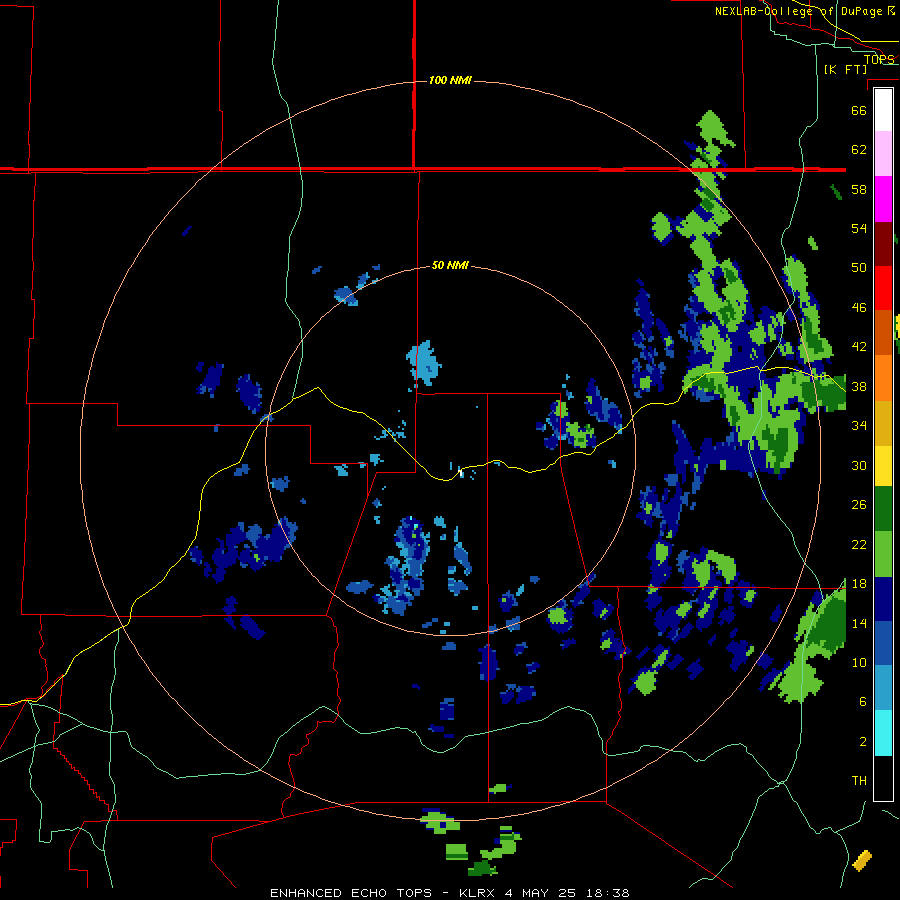This screenshot has height=900, width=900.
Task: Click legend value 2
Action: 863,742
